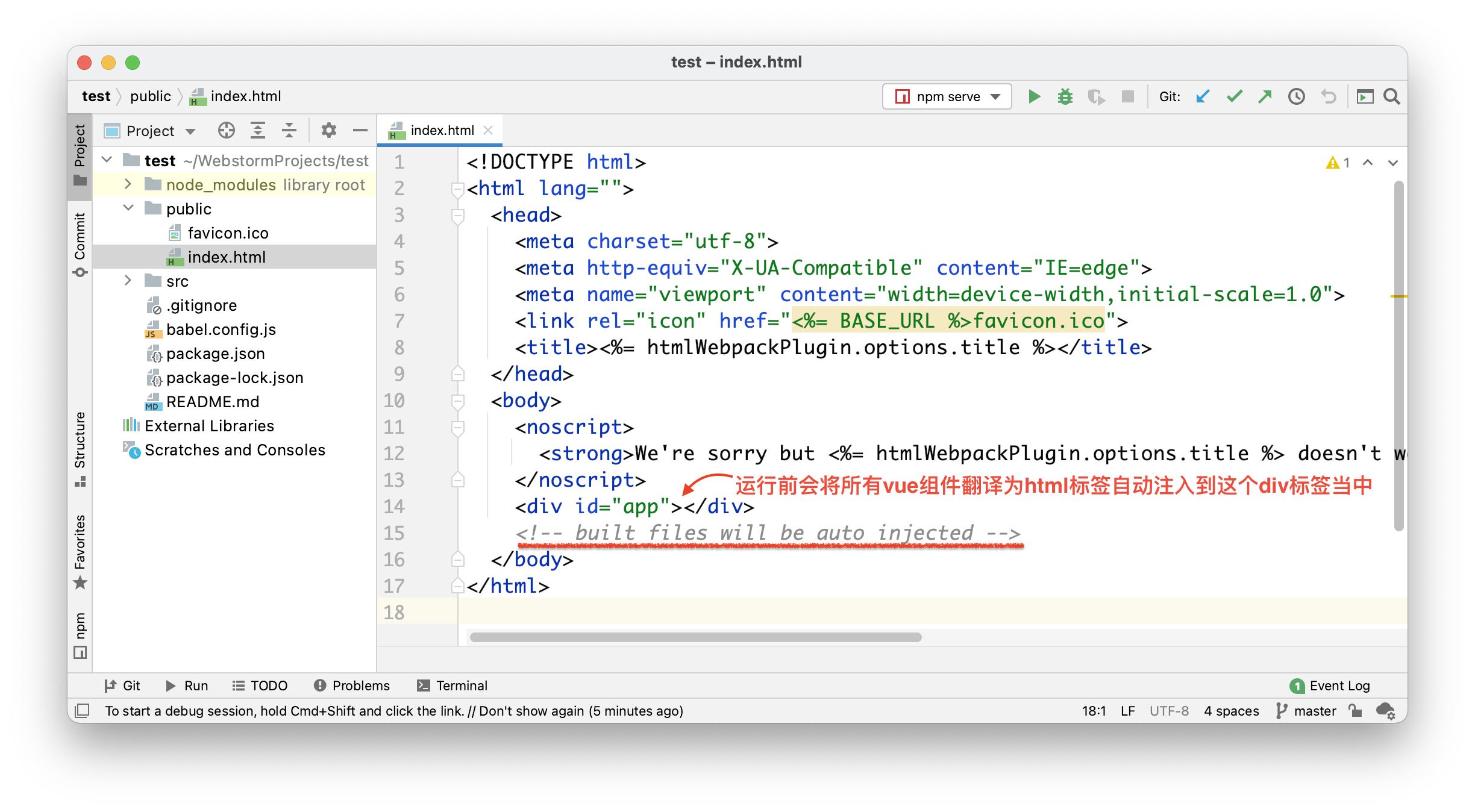Open the Structure sidebar tool window

pyautogui.click(x=80, y=449)
